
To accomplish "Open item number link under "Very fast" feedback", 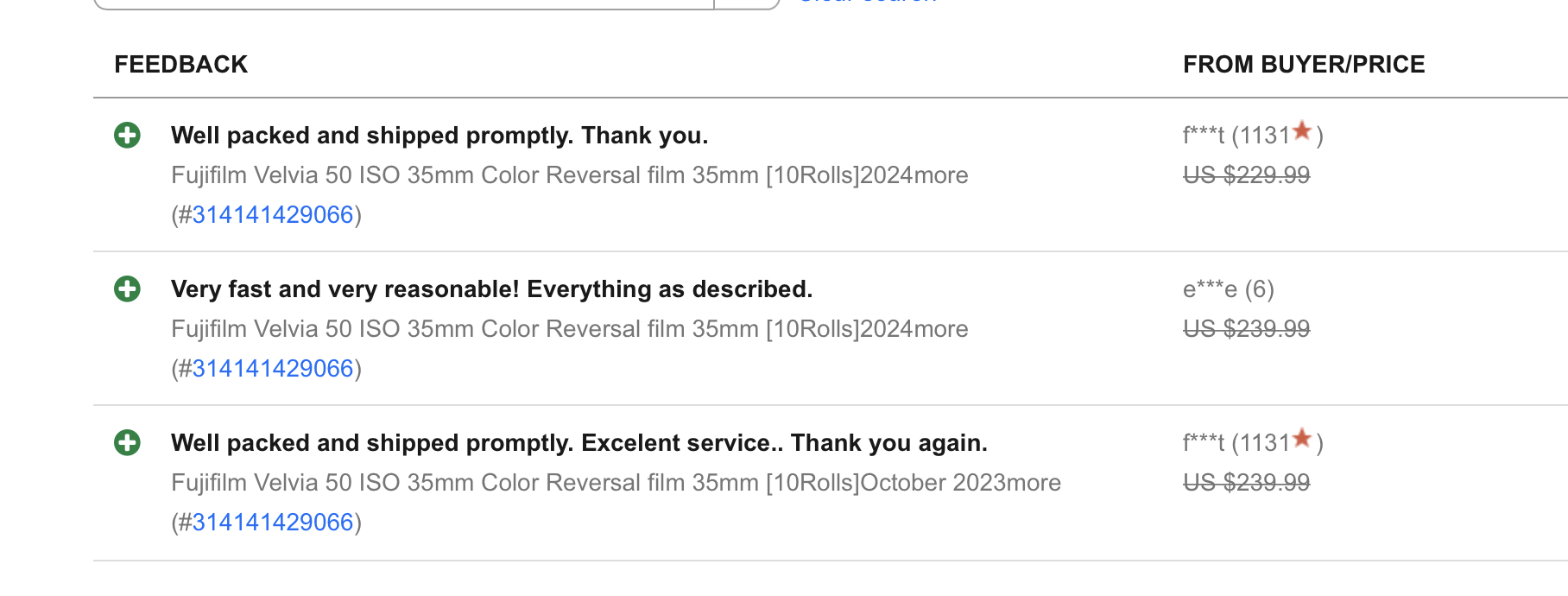I will [x=272, y=369].
